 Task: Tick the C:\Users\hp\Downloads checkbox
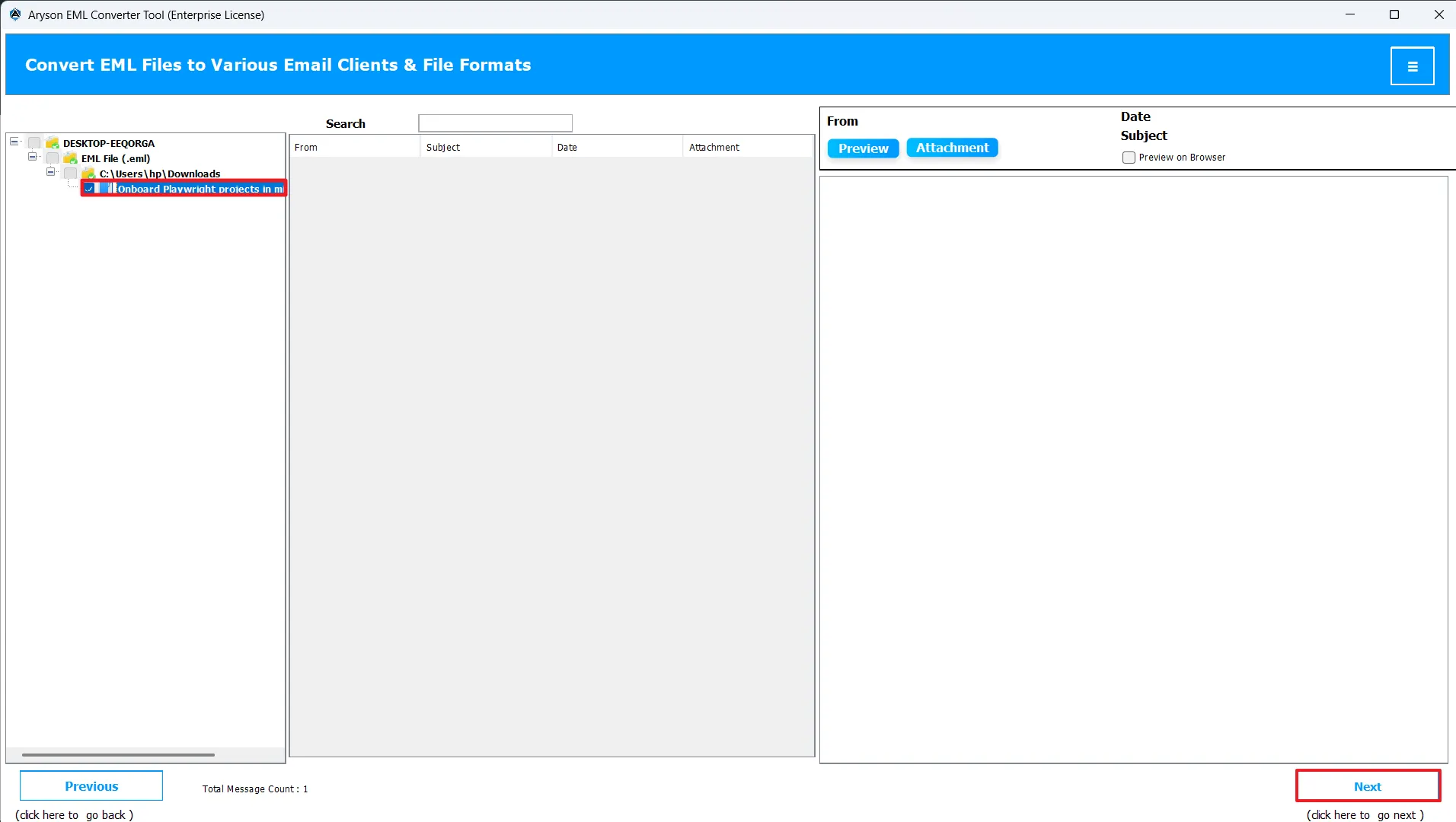pos(71,174)
